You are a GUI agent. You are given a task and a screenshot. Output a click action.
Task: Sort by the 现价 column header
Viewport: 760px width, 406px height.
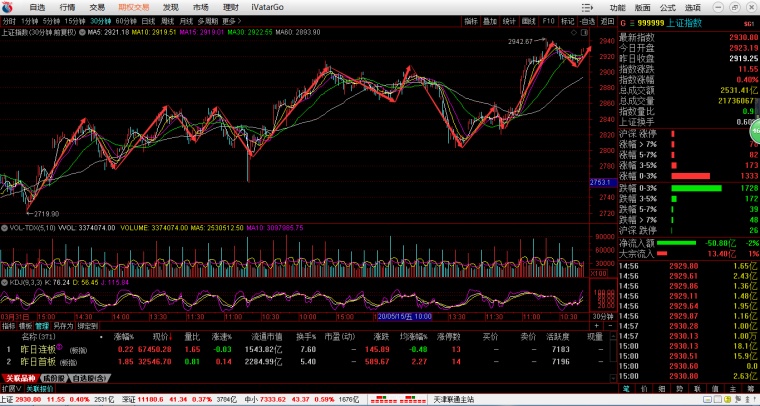[162, 337]
